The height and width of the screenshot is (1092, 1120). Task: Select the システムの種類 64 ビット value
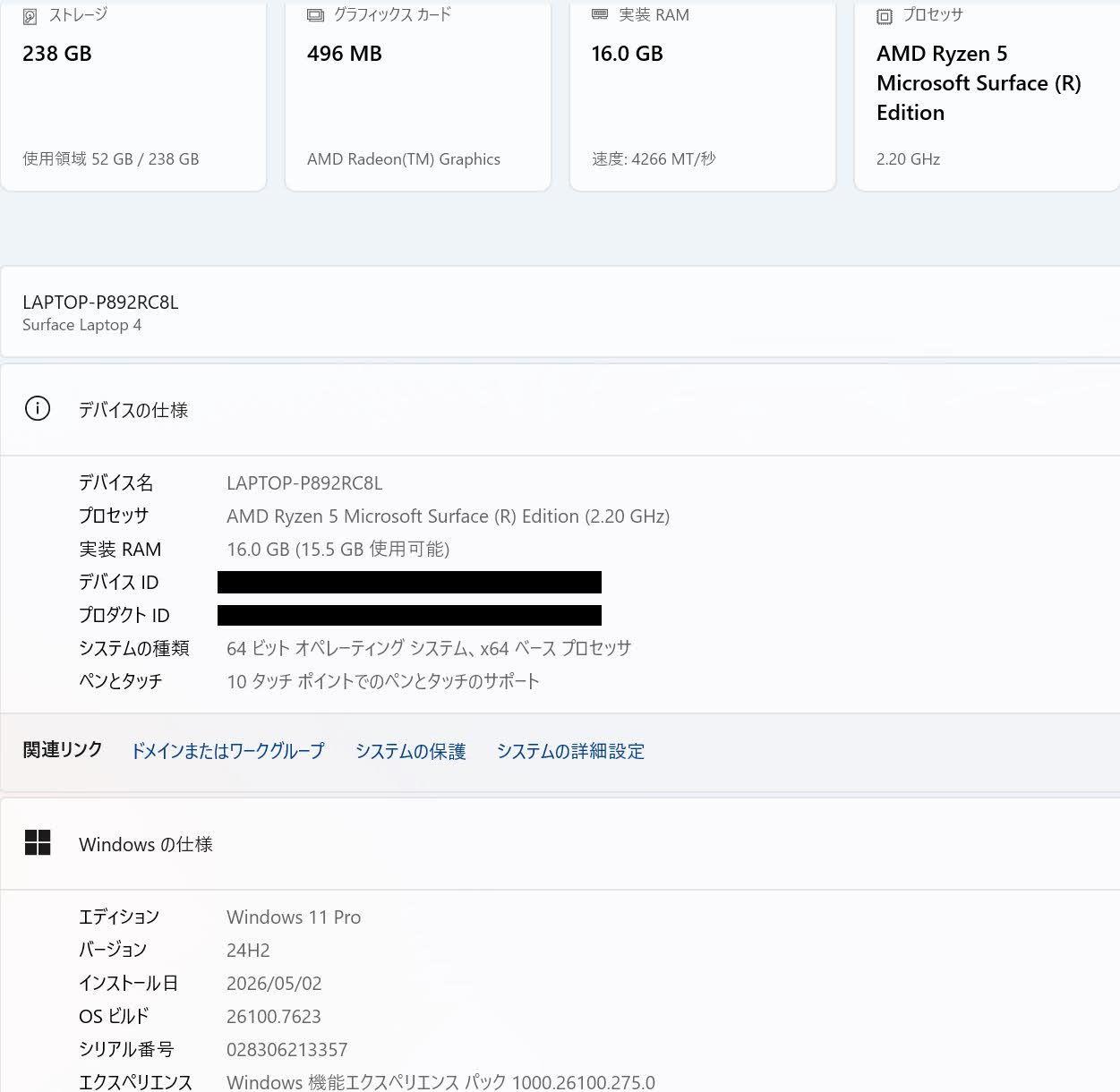(x=429, y=648)
